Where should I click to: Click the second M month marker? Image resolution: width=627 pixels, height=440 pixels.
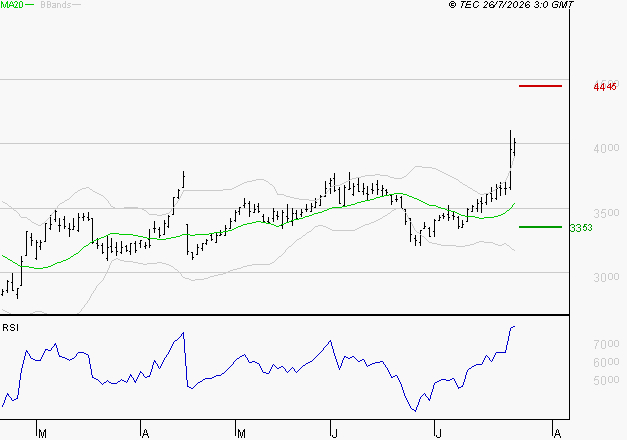point(241,434)
